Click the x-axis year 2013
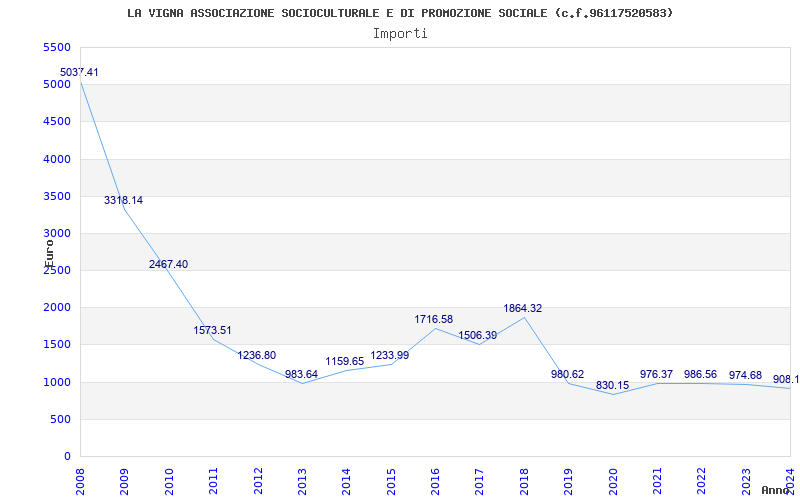Viewport: 800px width, 500px height. tap(302, 482)
